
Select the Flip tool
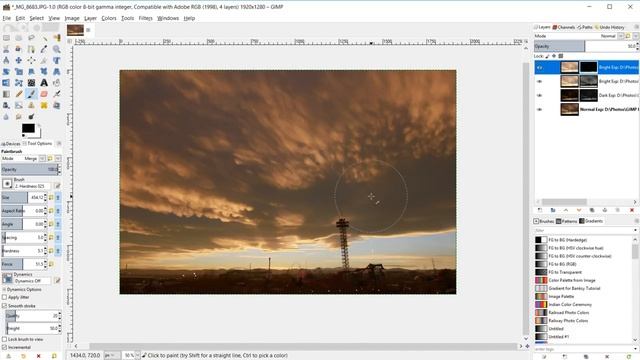[x=6, y=83]
